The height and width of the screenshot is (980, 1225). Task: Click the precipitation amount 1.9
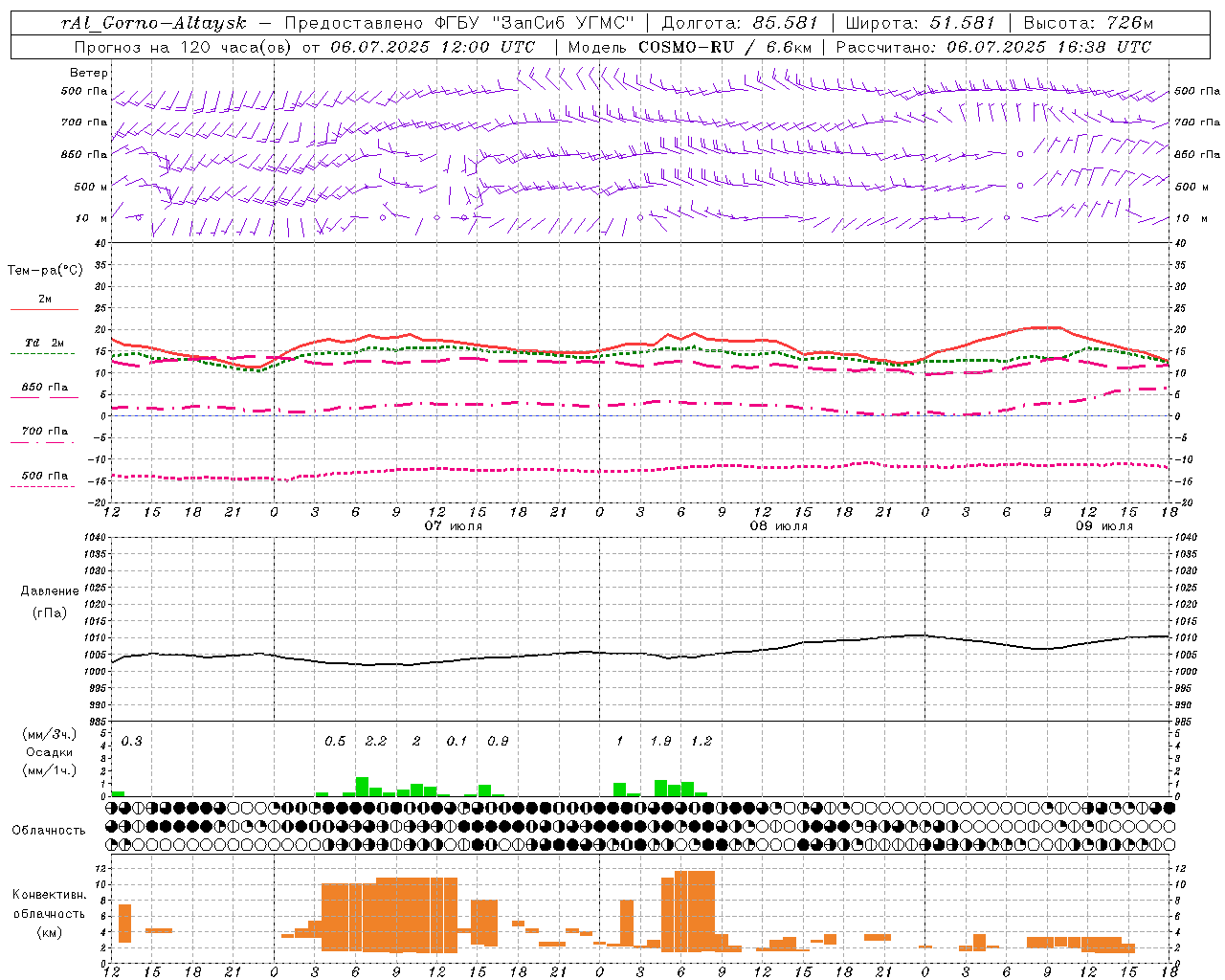pyautogui.click(x=660, y=742)
